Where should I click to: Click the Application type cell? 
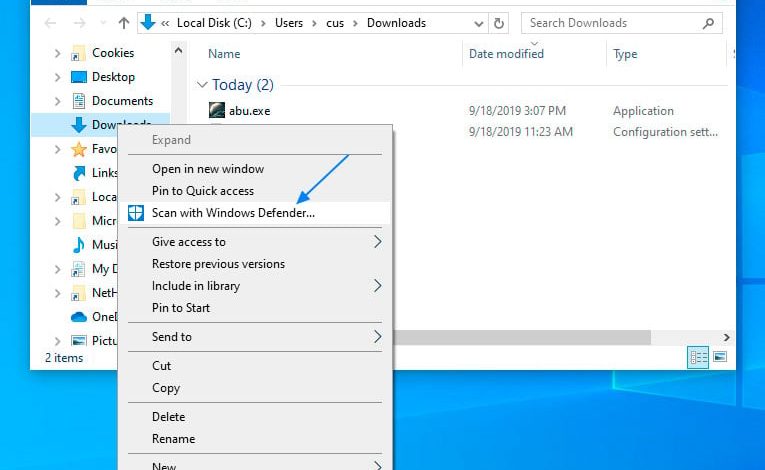[643, 111]
